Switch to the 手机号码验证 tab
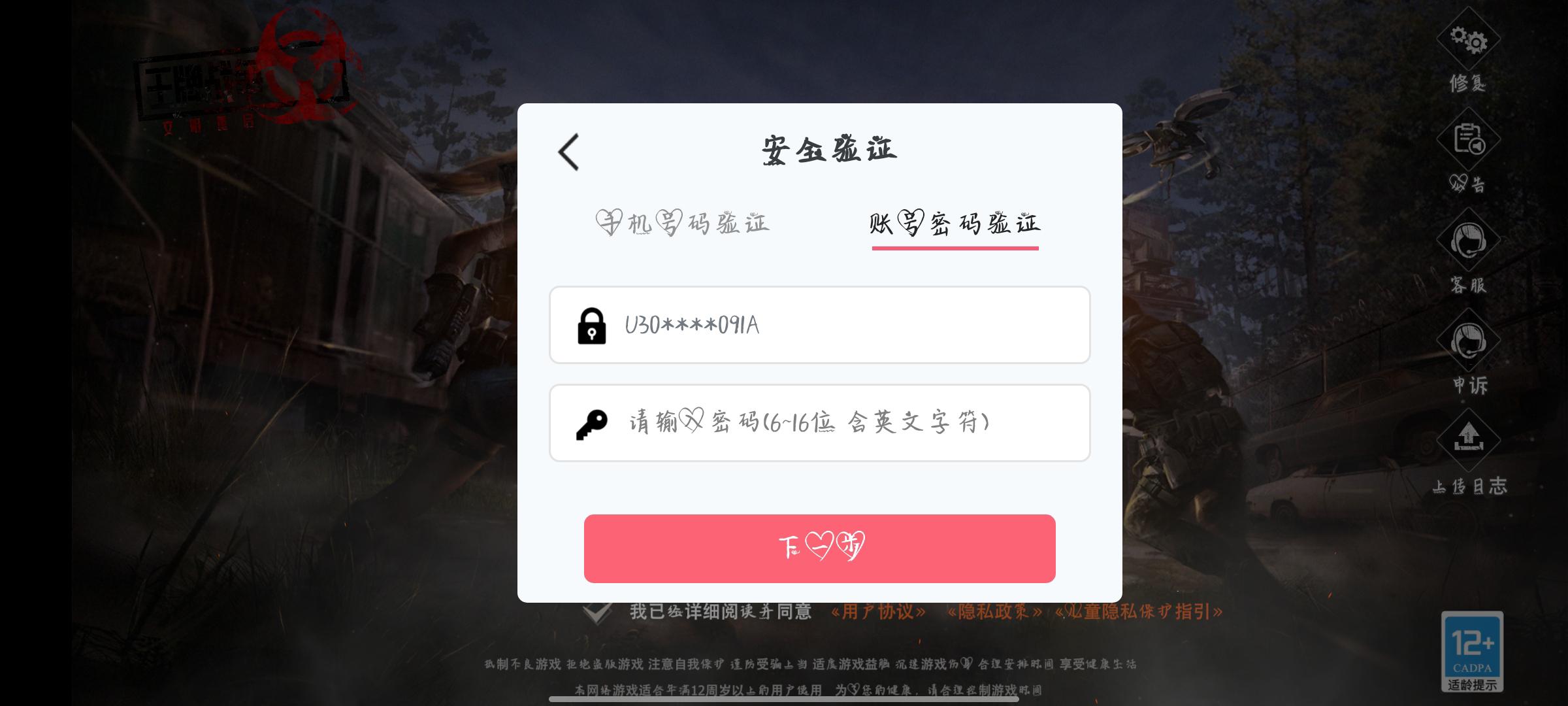 point(683,224)
